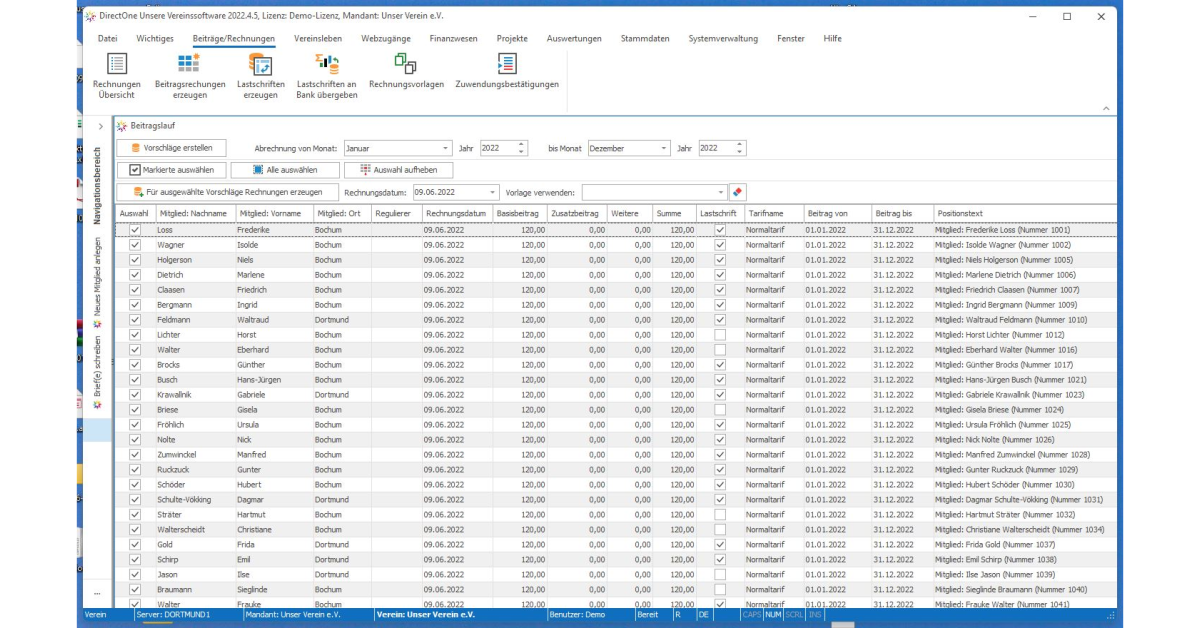Open the Systemverwaltung ribbon tab
The height and width of the screenshot is (628, 1200).
pos(723,38)
